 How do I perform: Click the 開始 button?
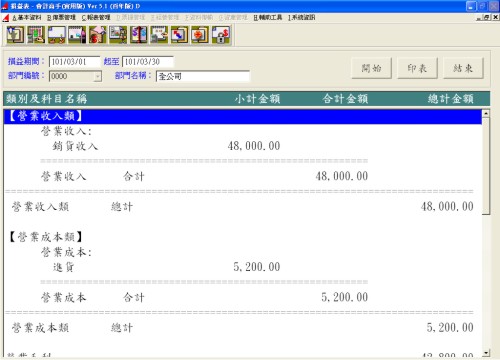click(371, 68)
